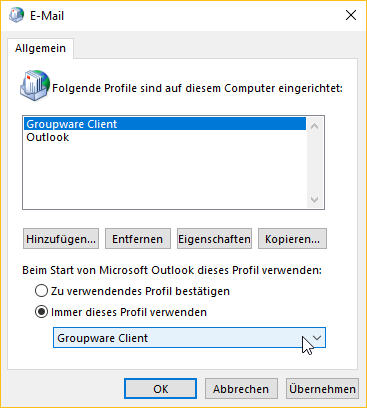This screenshot has width=367, height=408.
Task: Click the profile list scroll-down arrow
Action: [314, 200]
